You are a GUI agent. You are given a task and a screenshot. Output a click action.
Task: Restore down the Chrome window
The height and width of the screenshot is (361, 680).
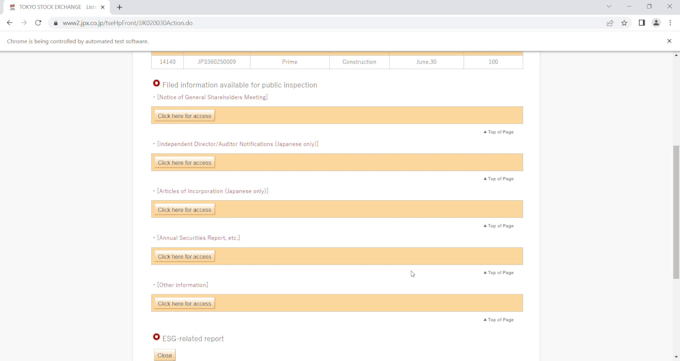pos(649,7)
